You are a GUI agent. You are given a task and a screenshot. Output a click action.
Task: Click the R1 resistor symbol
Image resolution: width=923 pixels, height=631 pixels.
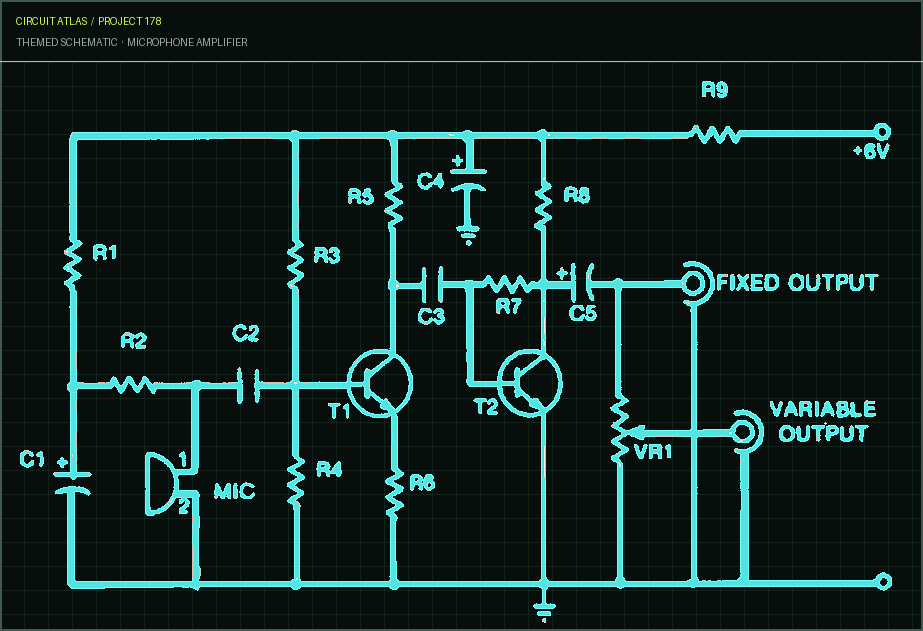click(x=72, y=265)
